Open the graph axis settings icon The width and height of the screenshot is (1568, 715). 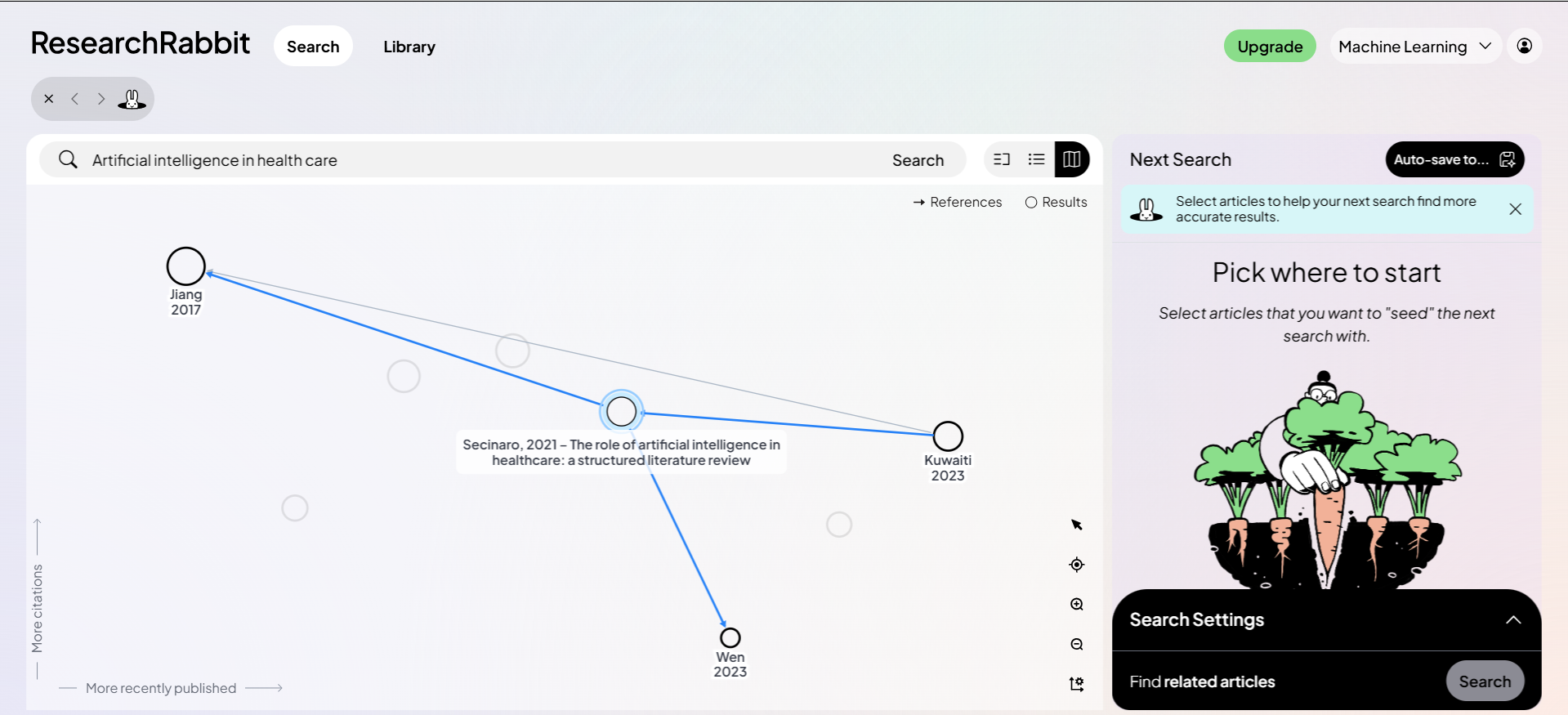click(x=1077, y=684)
